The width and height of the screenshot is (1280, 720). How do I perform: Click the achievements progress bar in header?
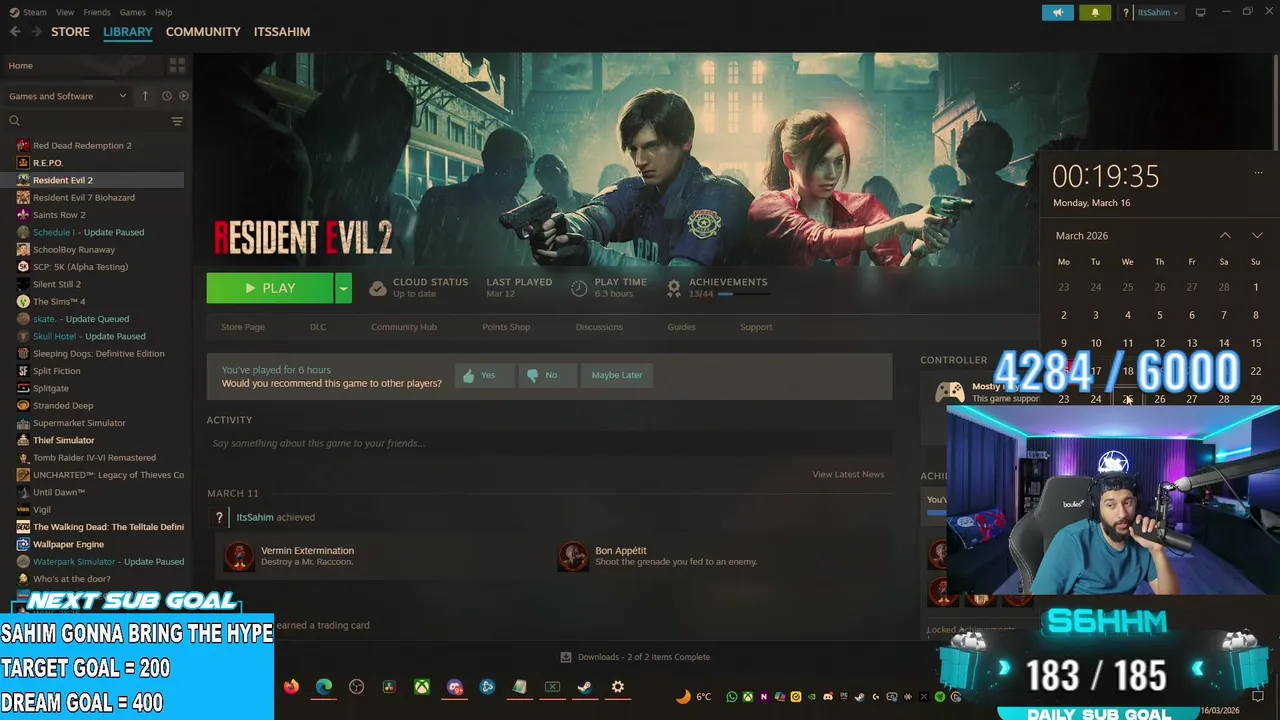coord(743,294)
